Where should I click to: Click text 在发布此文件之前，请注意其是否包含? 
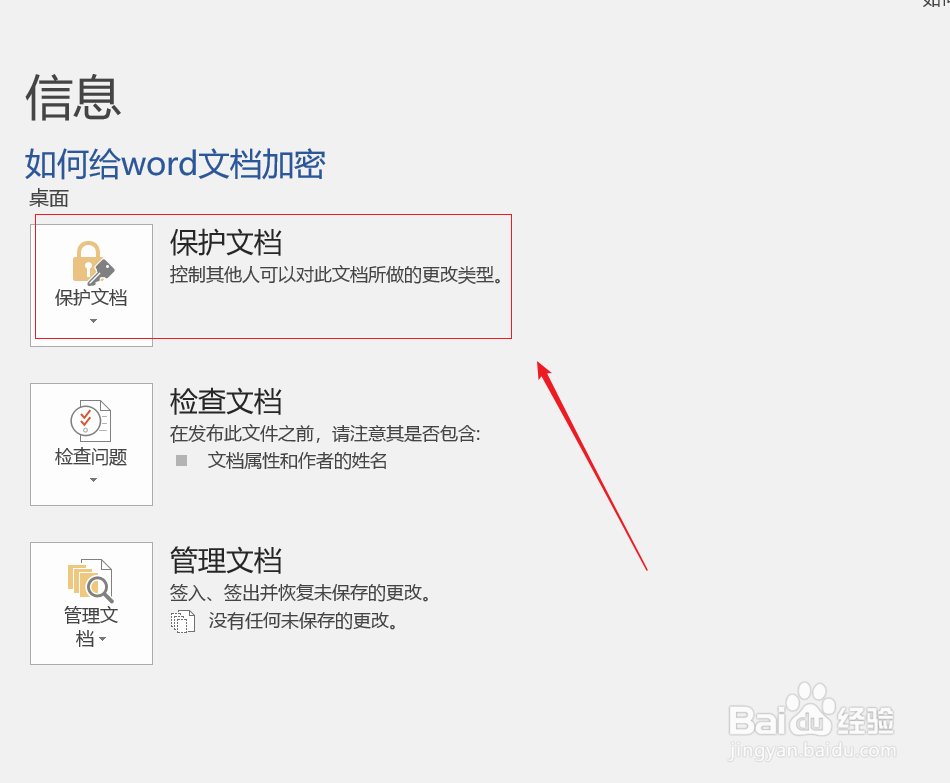325,433
